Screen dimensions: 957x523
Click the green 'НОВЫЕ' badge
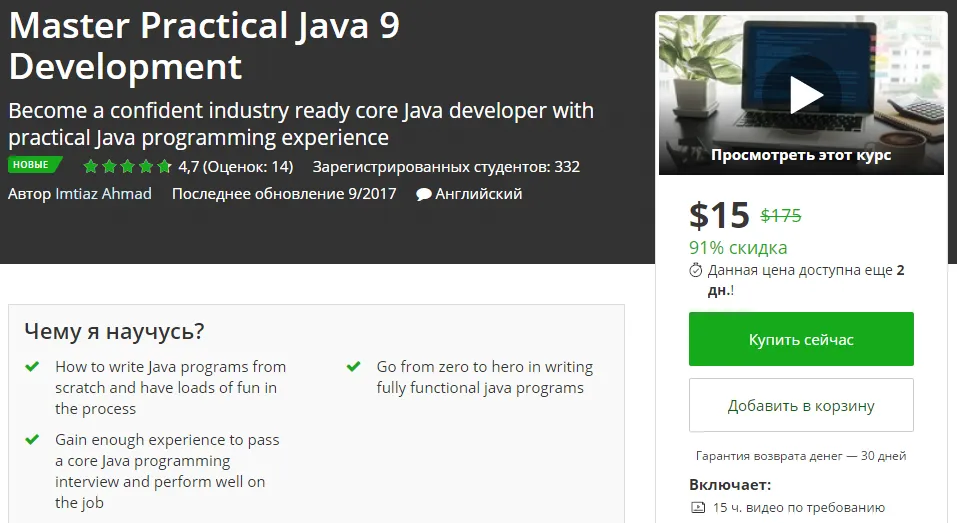pyautogui.click(x=33, y=165)
